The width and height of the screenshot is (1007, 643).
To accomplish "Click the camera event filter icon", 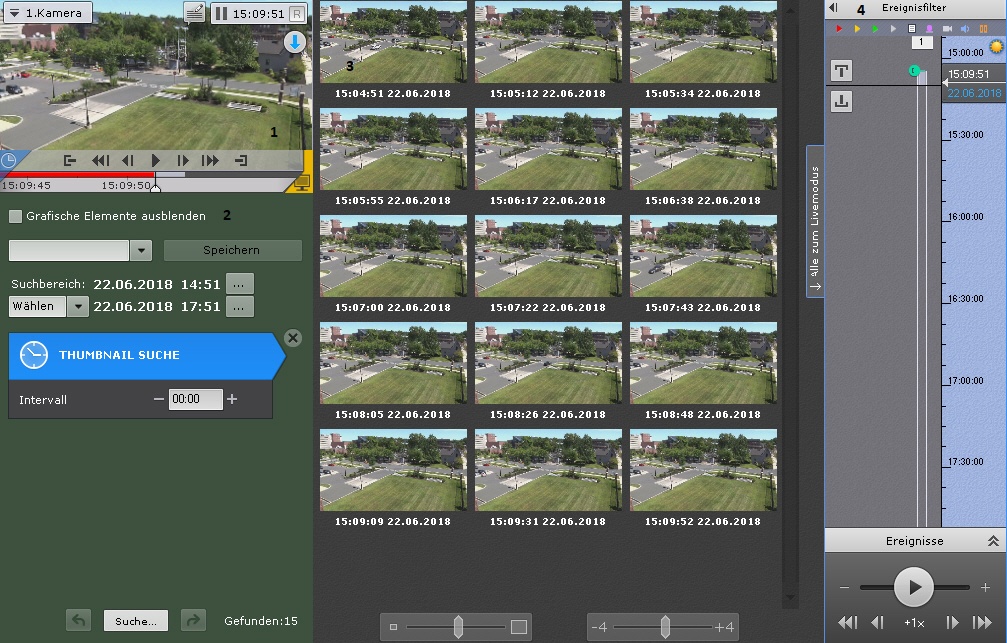I will (947, 29).
